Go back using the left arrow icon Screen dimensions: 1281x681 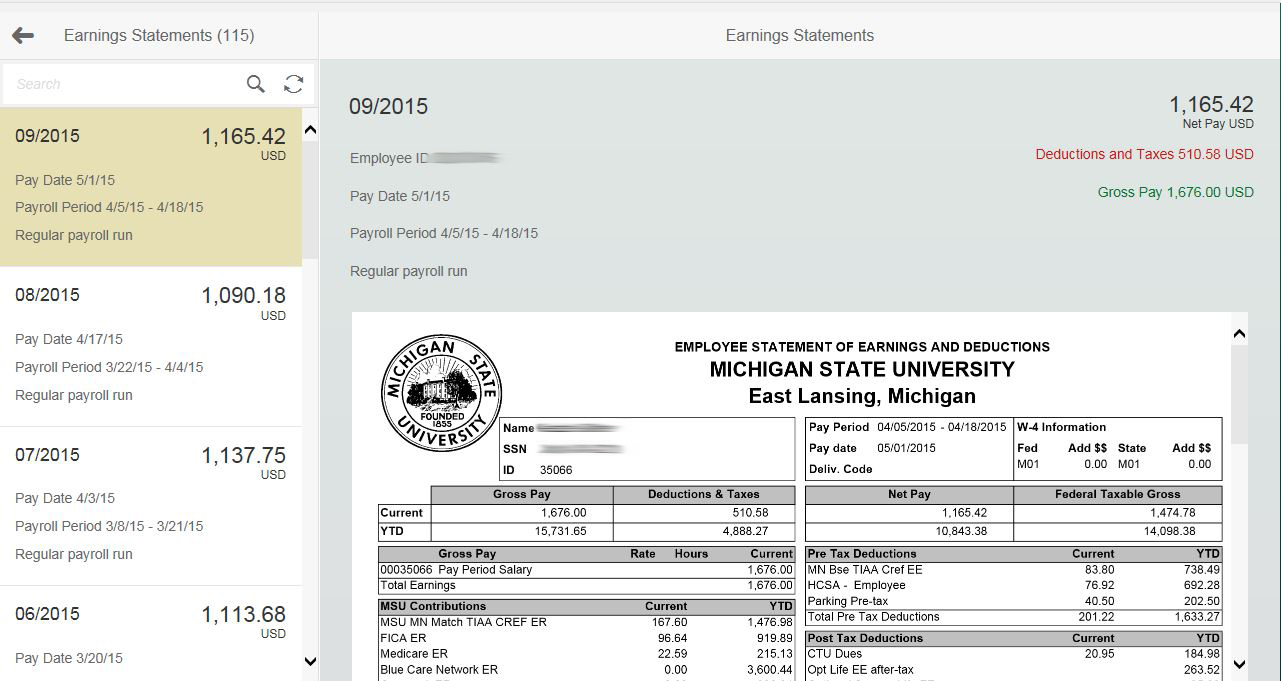click(23, 36)
